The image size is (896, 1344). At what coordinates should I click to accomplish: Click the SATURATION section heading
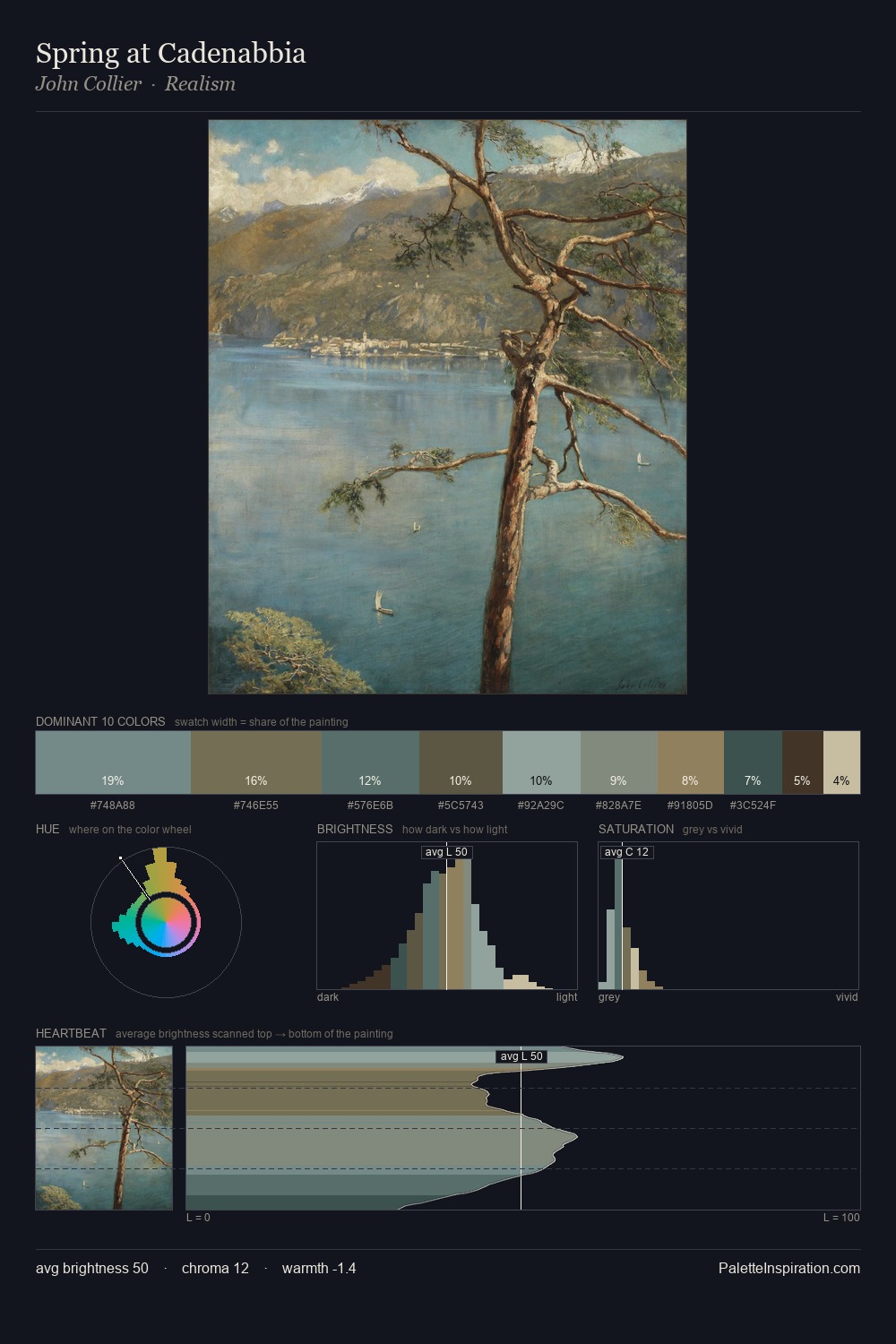pos(636,829)
